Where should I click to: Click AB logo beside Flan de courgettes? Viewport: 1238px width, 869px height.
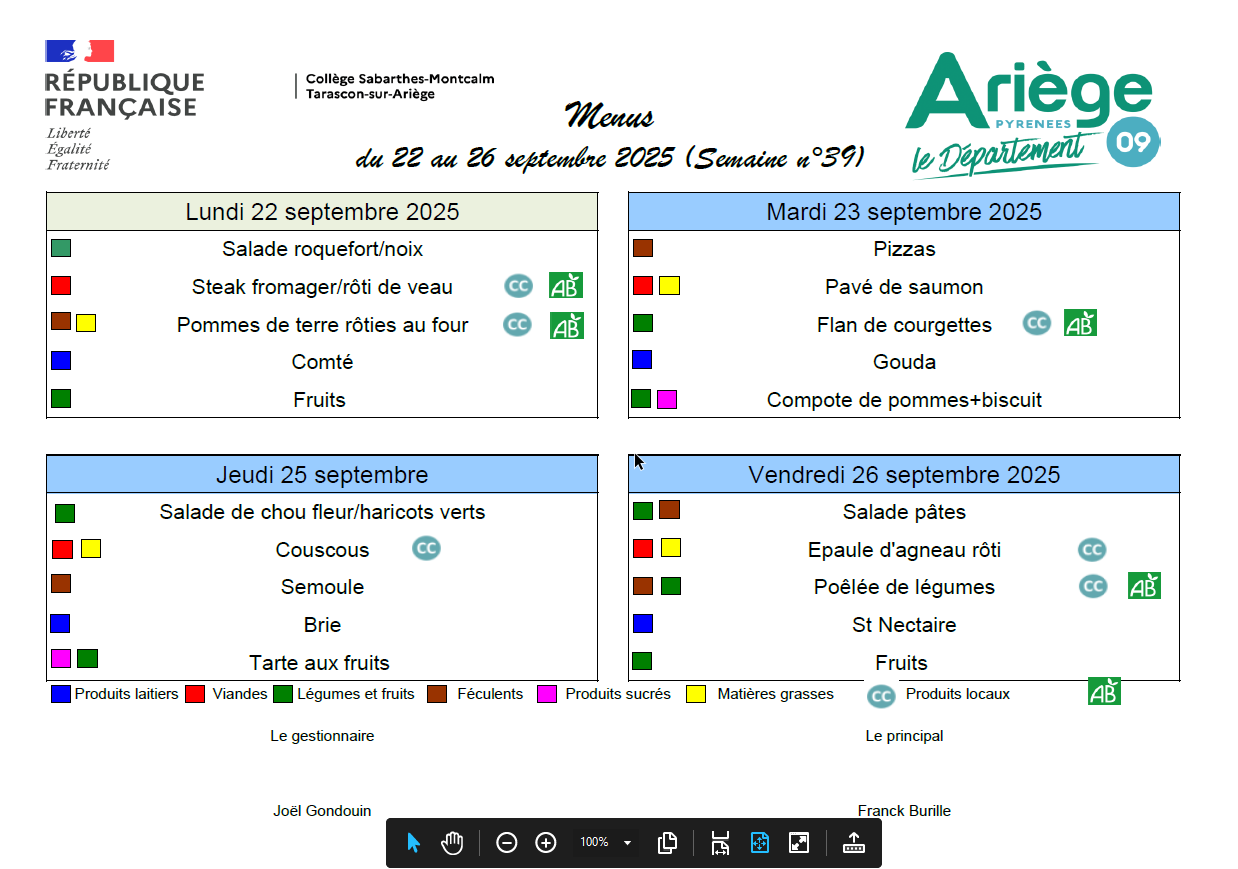1080,322
